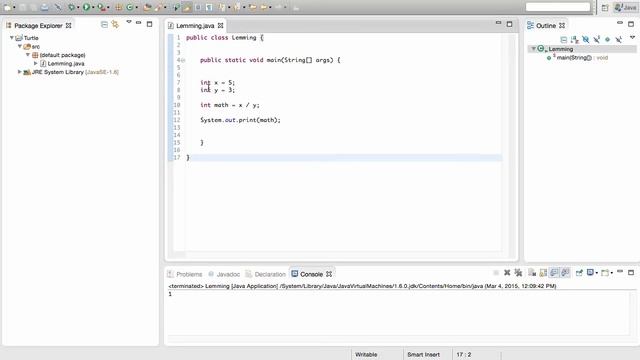Viewport: 640px width, 360px height.
Task: Click the Smart Insert status bar entry
Action: tap(423, 355)
